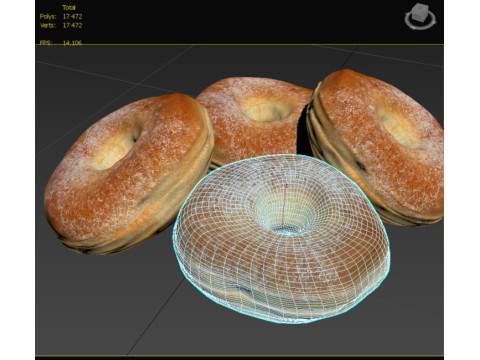This screenshot has width=480, height=360.
Task: Select the left textured donut
Action: click(x=128, y=173)
